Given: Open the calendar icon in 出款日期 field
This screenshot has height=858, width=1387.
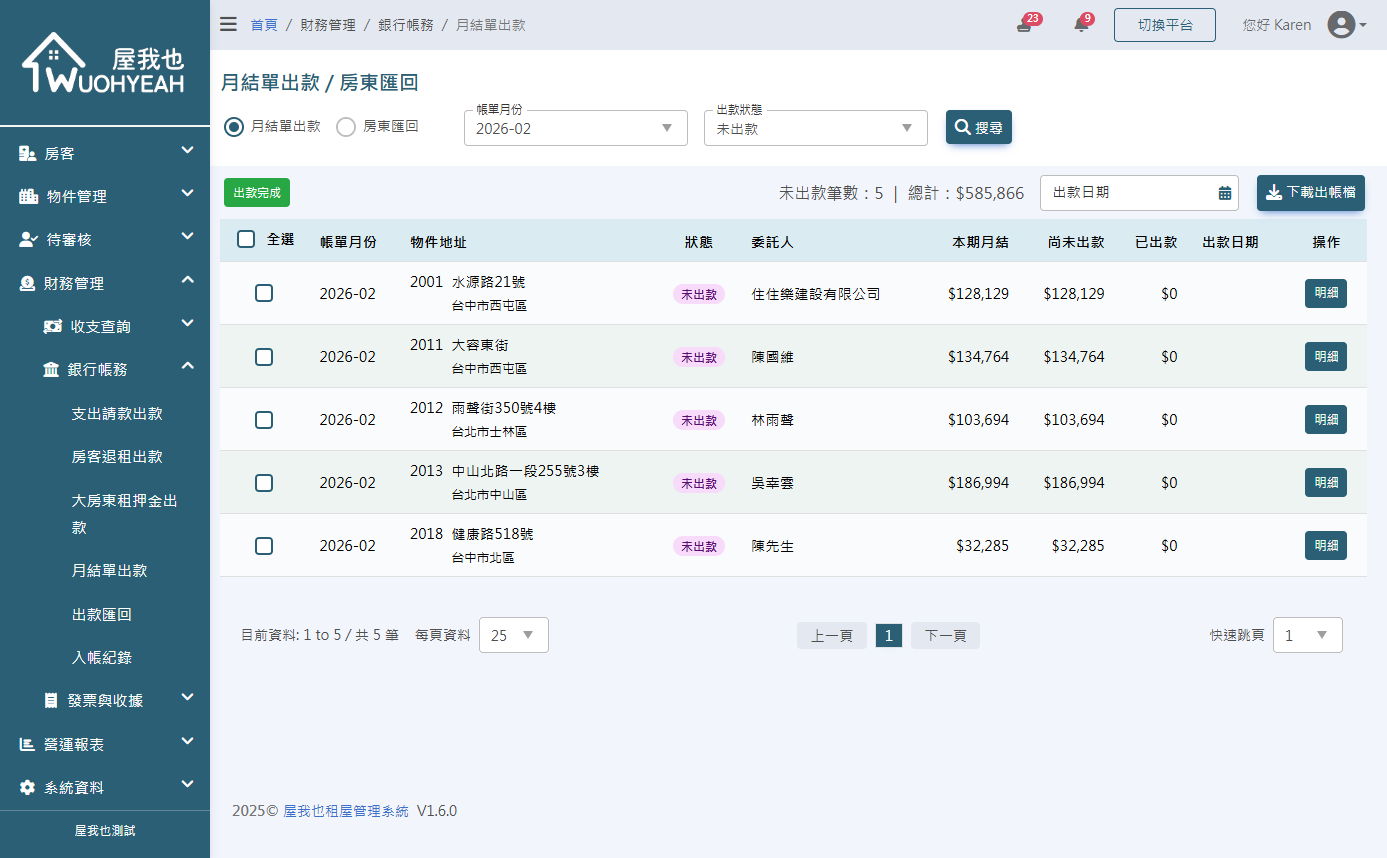Looking at the screenshot, I should point(1225,192).
